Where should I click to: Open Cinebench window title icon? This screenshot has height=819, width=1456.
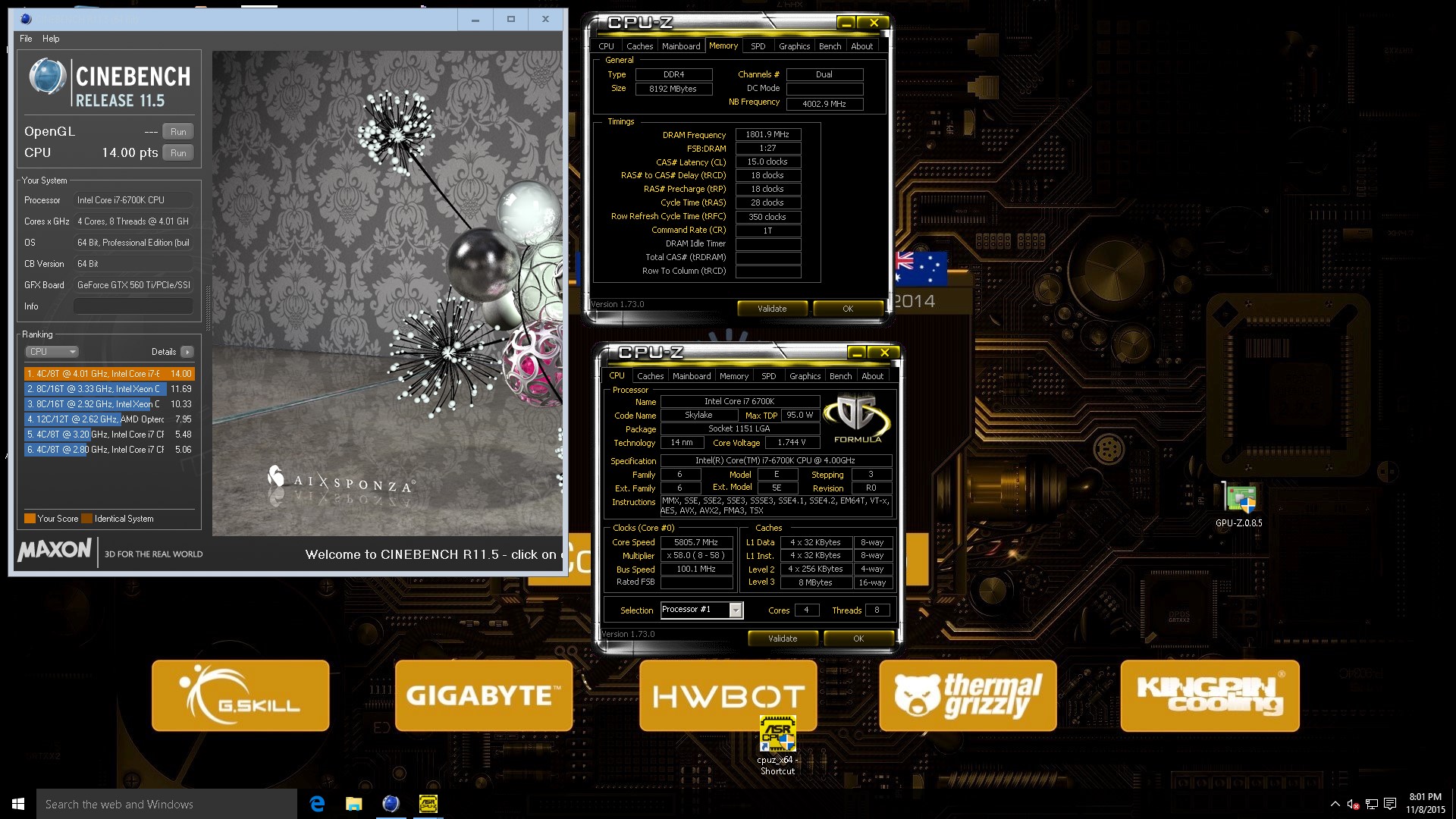[25, 19]
